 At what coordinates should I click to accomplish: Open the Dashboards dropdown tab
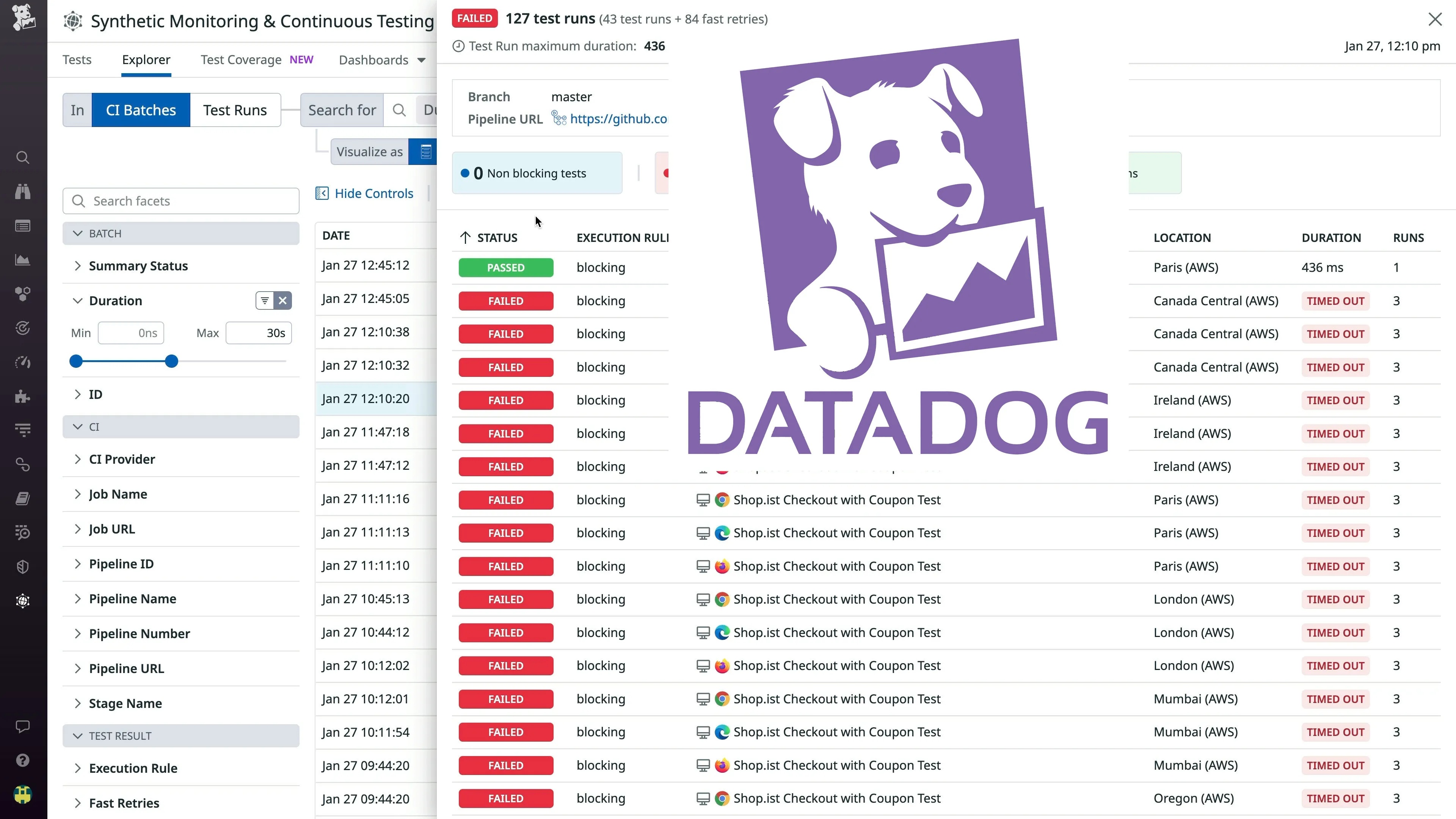381,60
